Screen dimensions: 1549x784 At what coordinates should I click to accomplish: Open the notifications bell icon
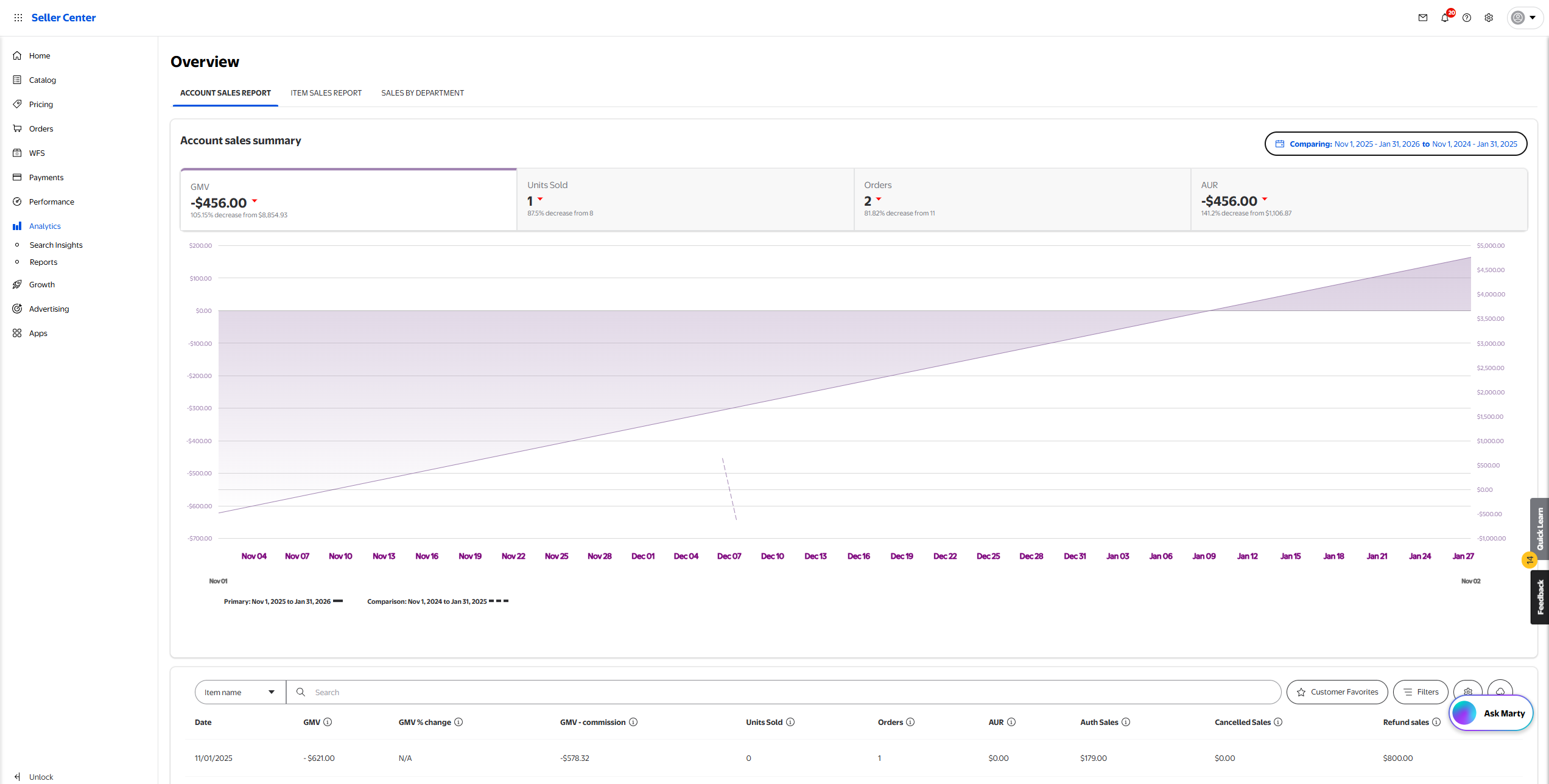click(1445, 18)
